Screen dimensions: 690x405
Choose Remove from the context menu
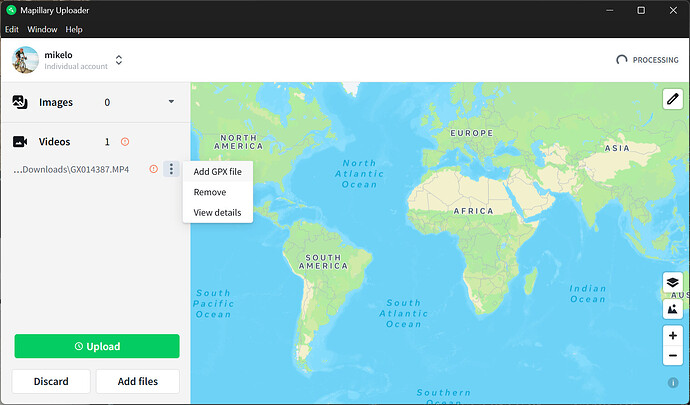[218, 192]
